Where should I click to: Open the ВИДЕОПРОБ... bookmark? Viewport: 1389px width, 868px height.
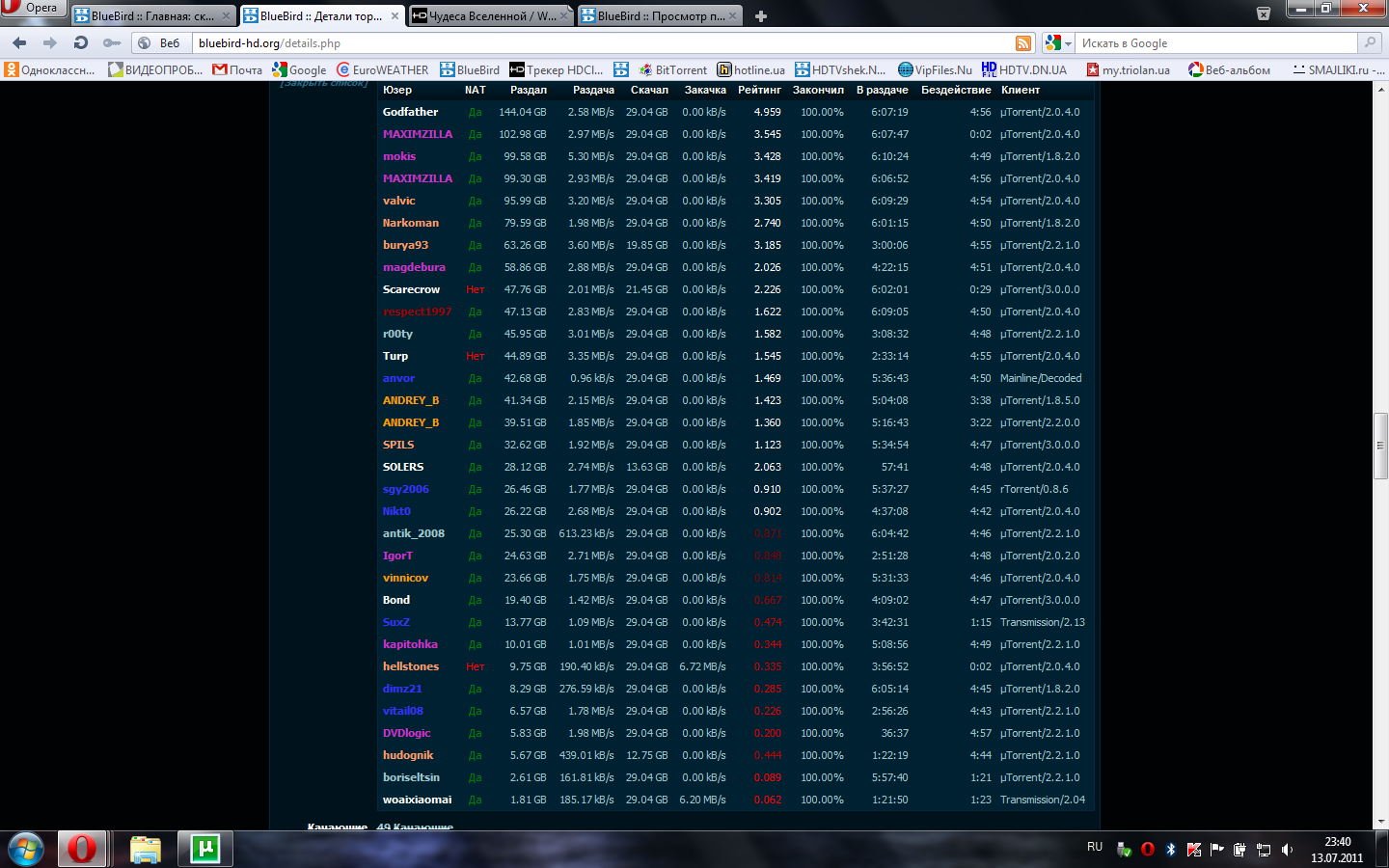point(155,69)
